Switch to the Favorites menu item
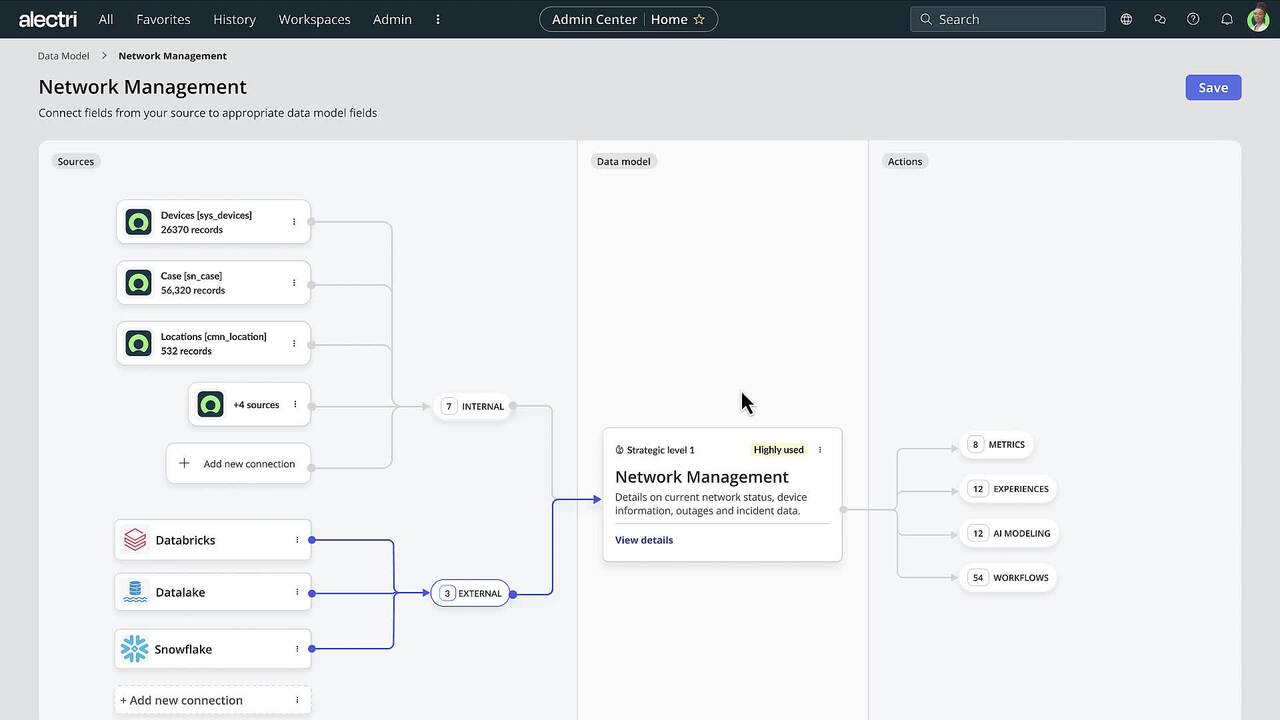This screenshot has height=720, width=1280. click(162, 18)
